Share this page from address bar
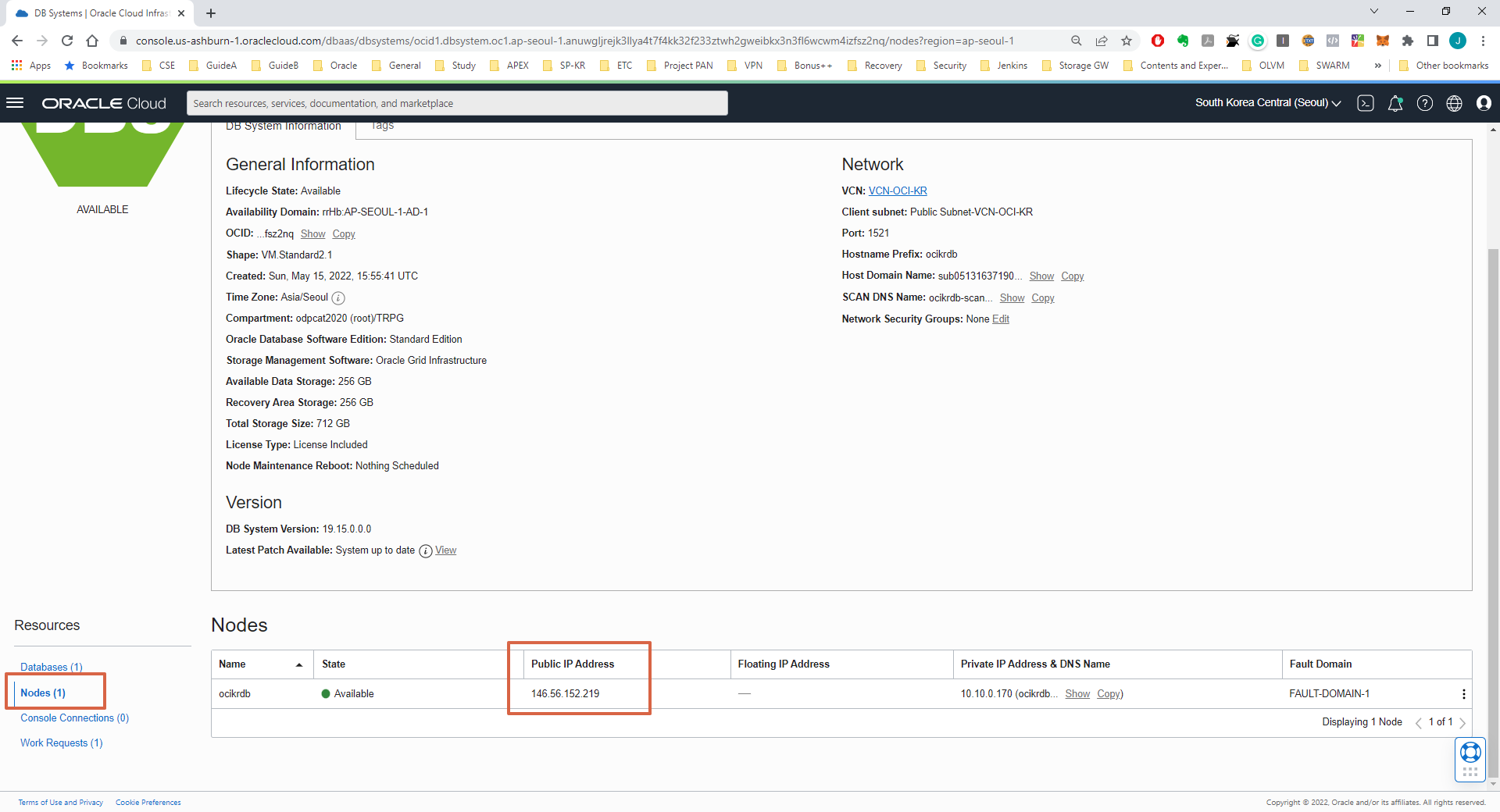Screen dimensions: 1500x812 point(1102,41)
